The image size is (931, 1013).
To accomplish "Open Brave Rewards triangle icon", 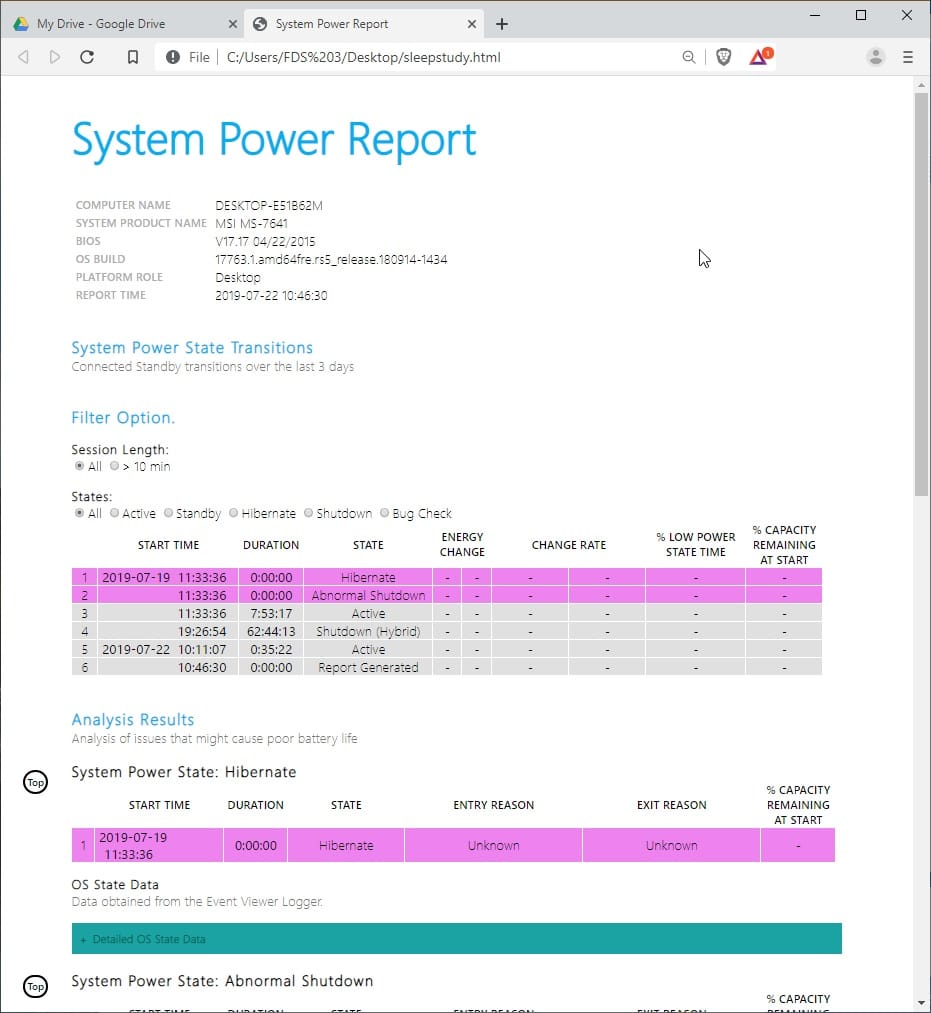I will point(760,56).
